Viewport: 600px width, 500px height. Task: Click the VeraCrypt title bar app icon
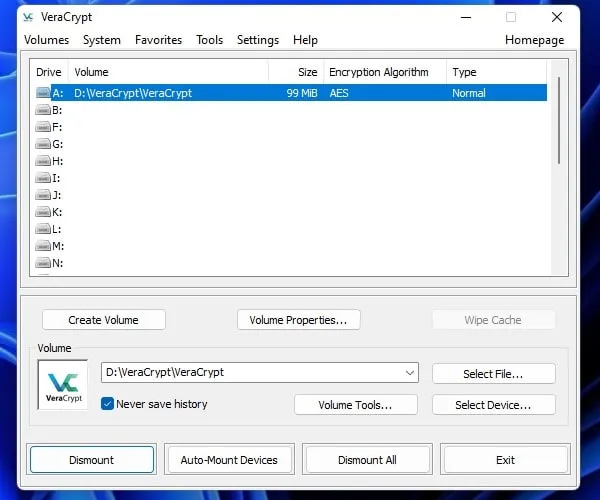pyautogui.click(x=28, y=17)
